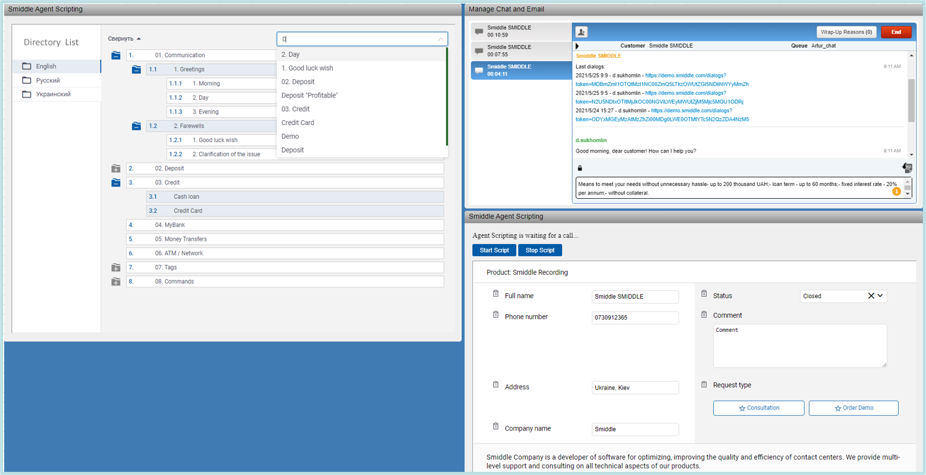Click the clipboard icon beside Address
The height and width of the screenshot is (475, 926).
tap(495, 385)
